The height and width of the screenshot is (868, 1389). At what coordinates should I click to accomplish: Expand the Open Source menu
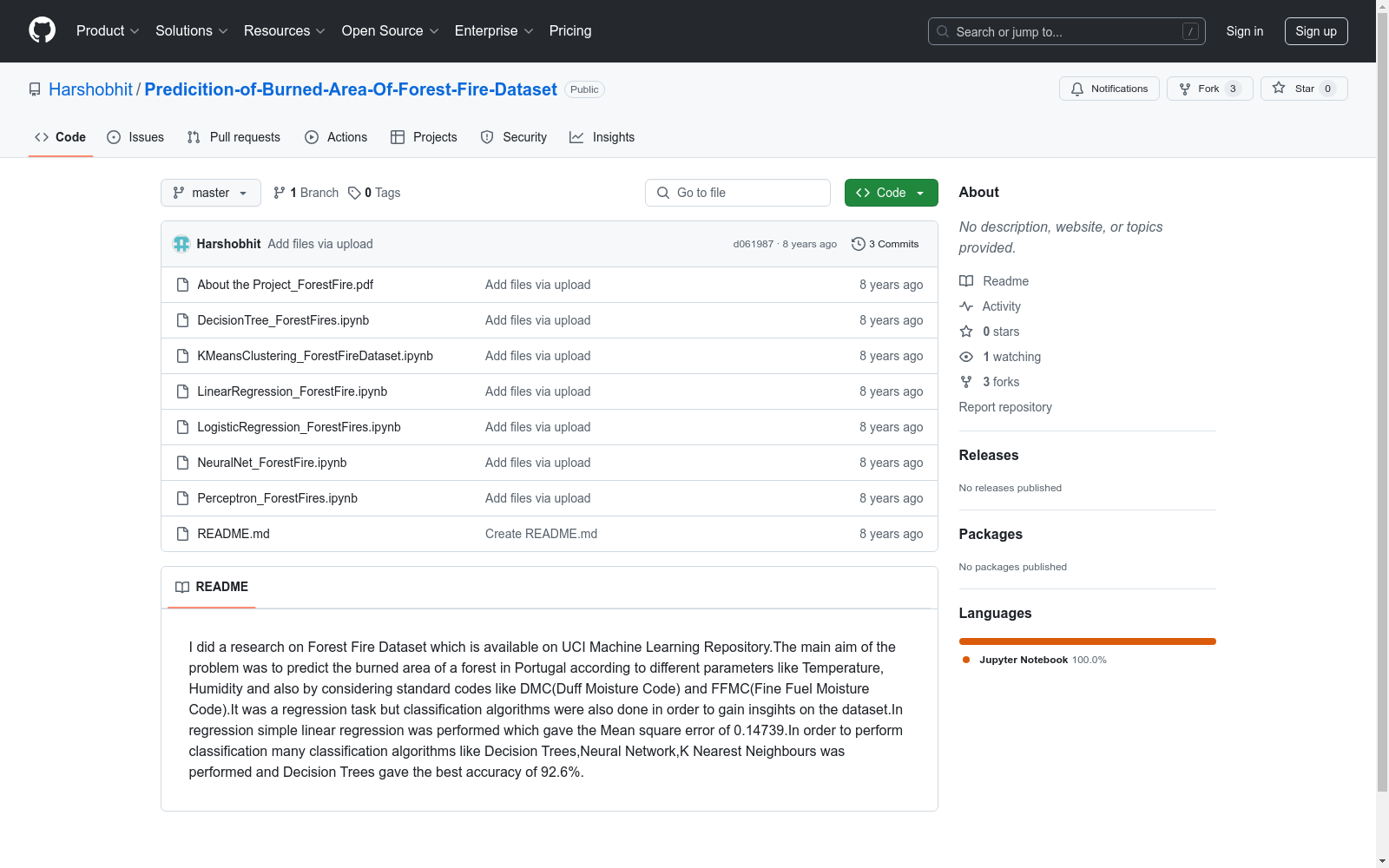(x=390, y=30)
